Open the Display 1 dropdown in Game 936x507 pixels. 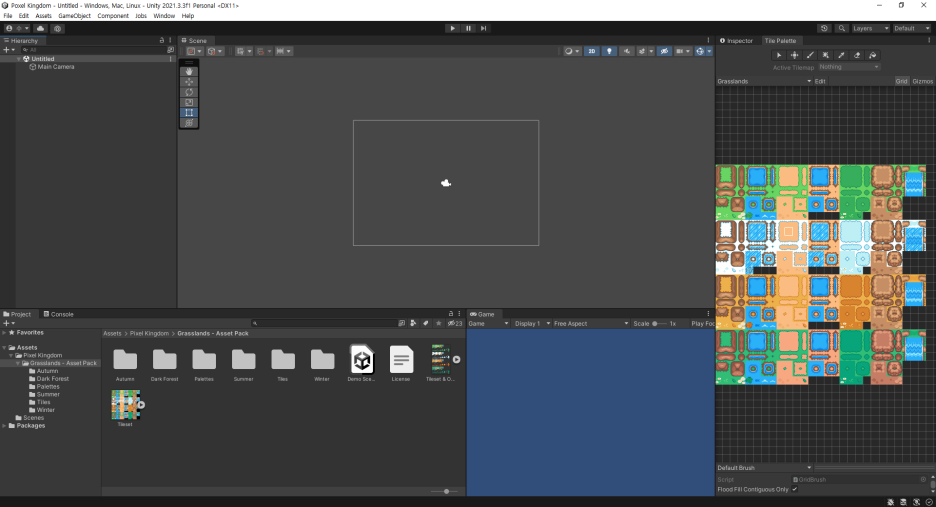tap(532, 323)
